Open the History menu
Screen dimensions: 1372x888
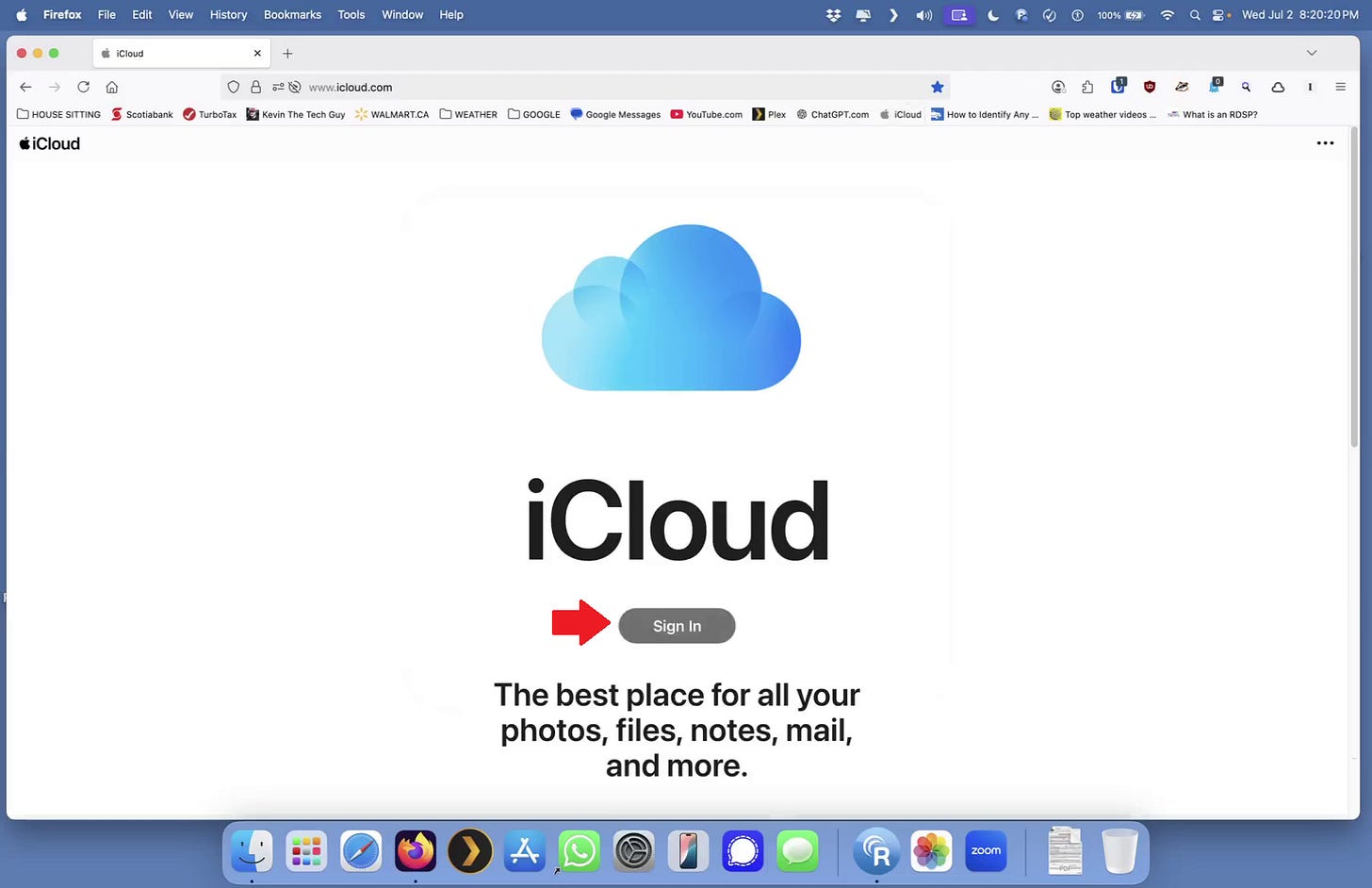[x=228, y=15]
